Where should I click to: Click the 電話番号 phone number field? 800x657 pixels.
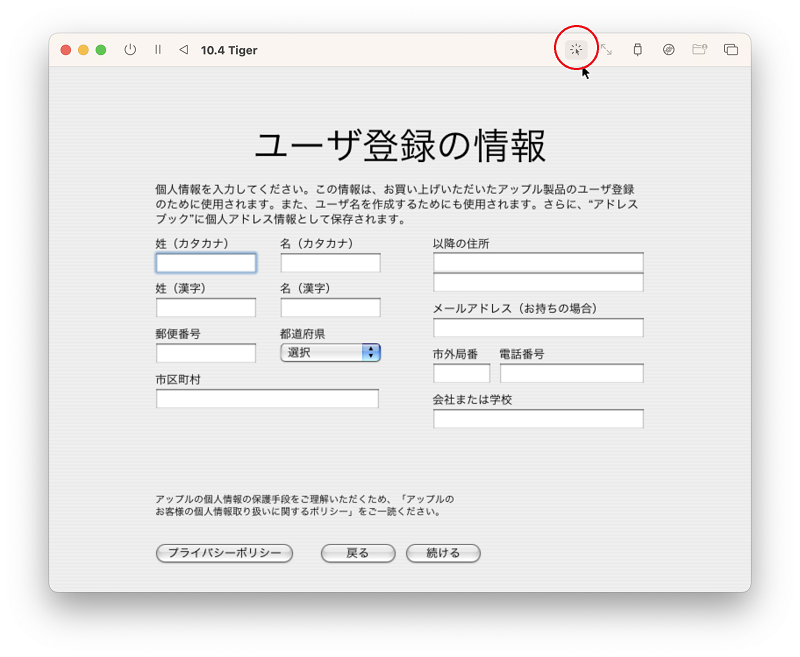pos(572,373)
